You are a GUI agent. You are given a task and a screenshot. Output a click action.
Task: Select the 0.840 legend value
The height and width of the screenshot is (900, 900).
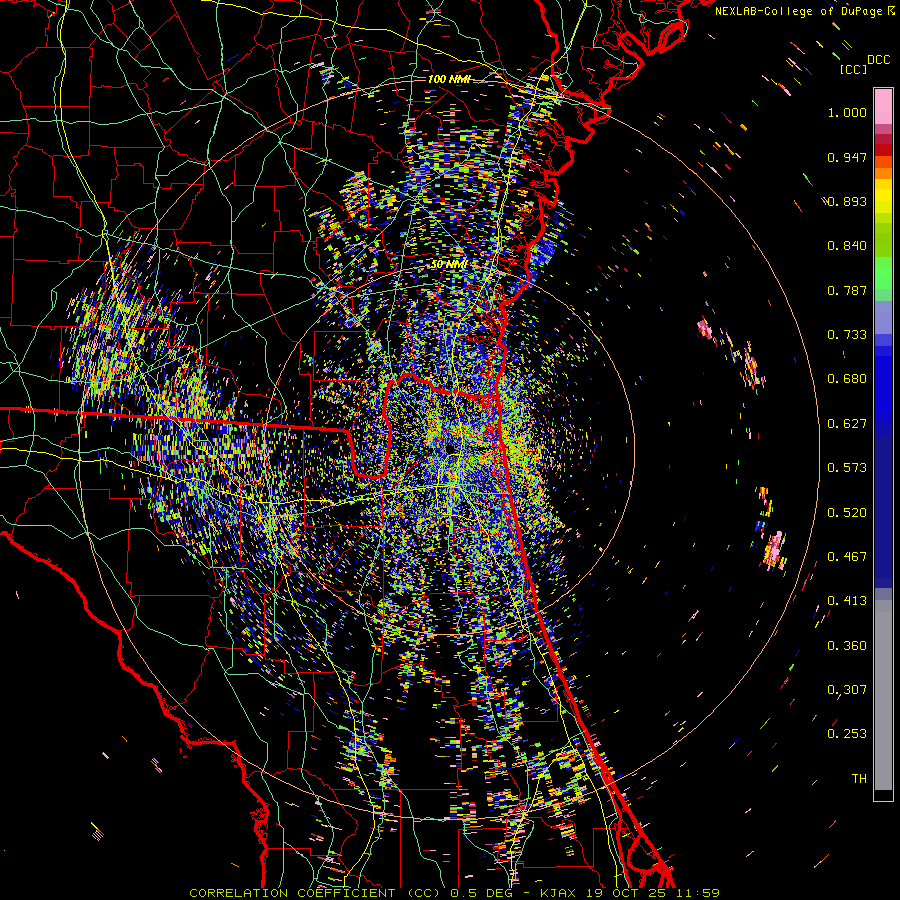[847, 246]
